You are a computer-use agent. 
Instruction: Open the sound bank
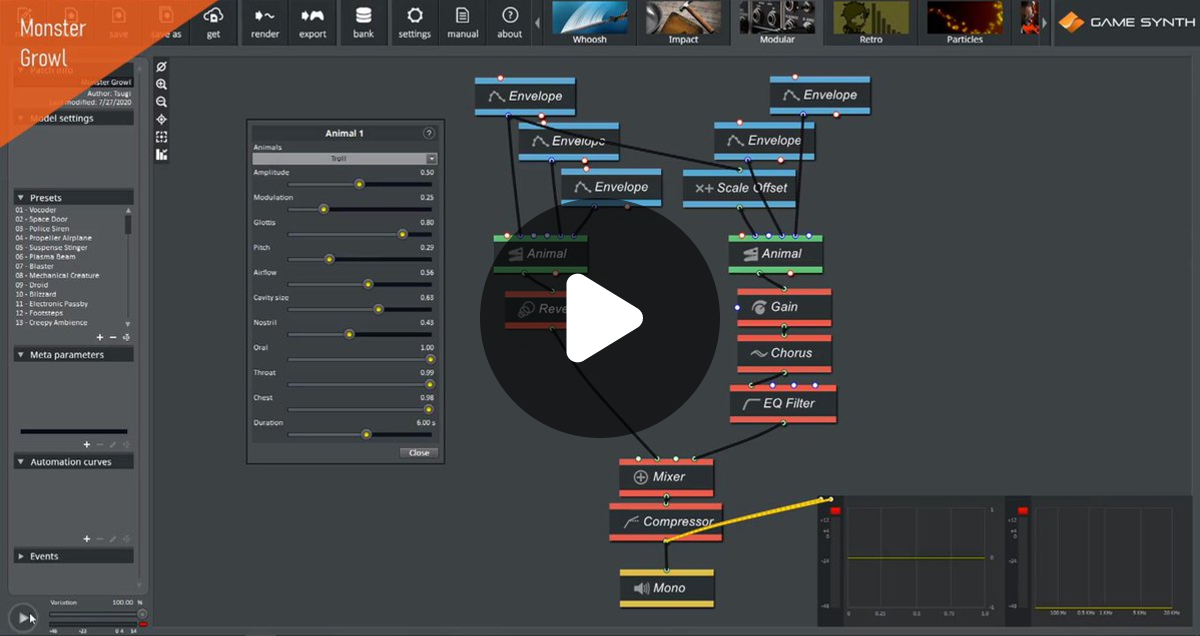[x=363, y=16]
